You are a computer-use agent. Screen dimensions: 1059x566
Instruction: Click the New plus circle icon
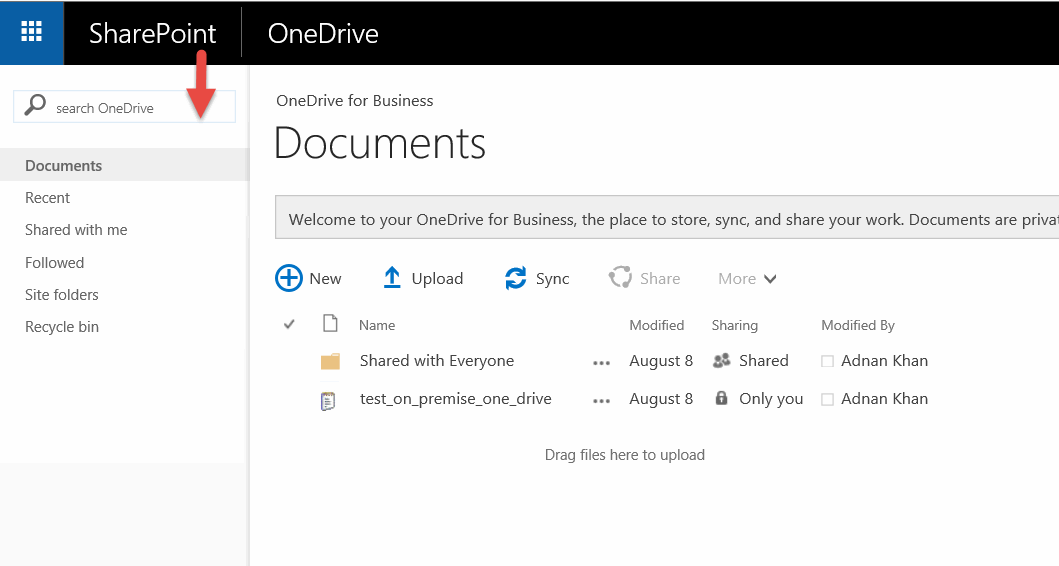[x=288, y=278]
